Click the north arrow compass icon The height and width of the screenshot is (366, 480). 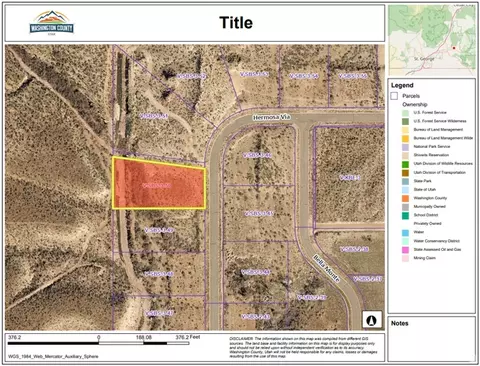(x=371, y=320)
